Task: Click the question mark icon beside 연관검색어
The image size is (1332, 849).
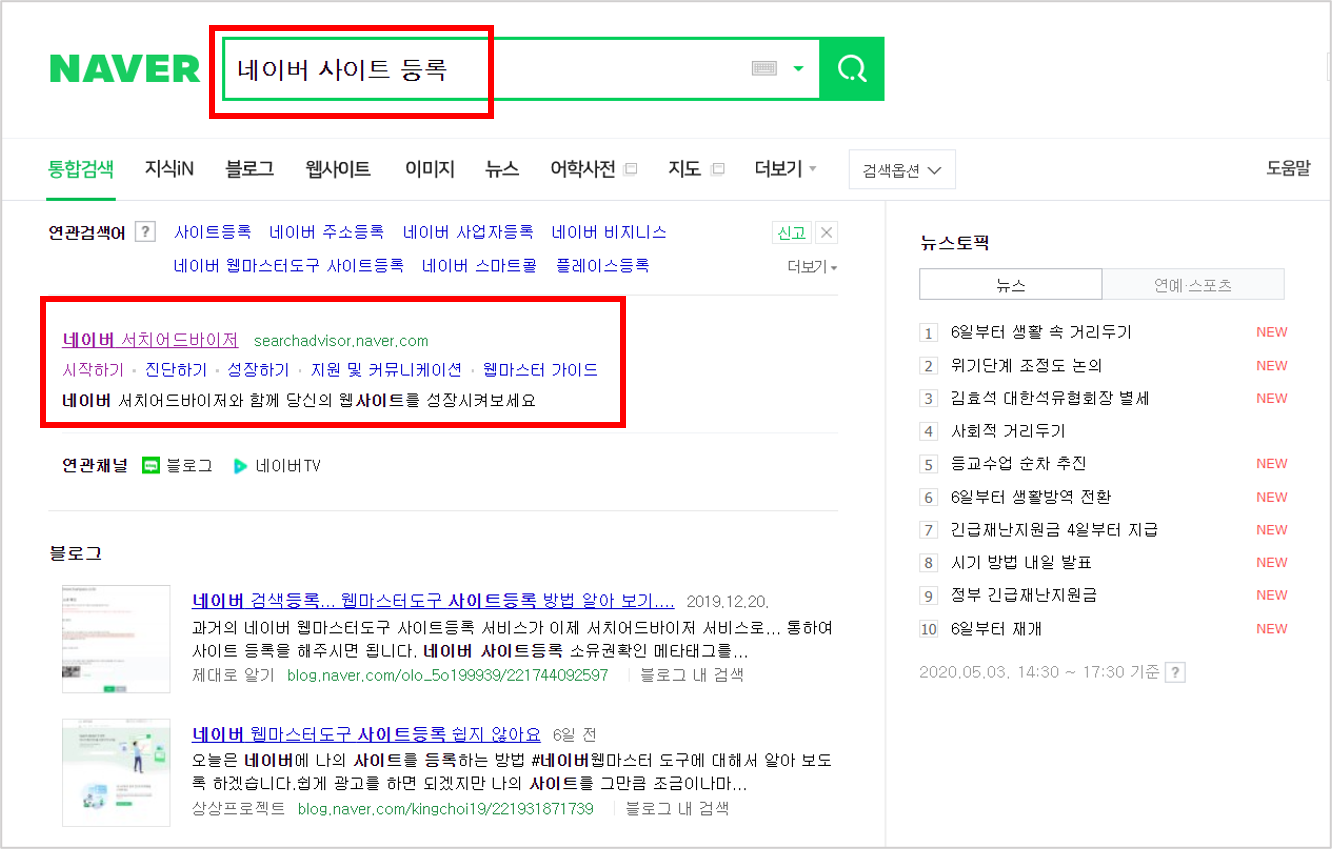Action: 145,232
